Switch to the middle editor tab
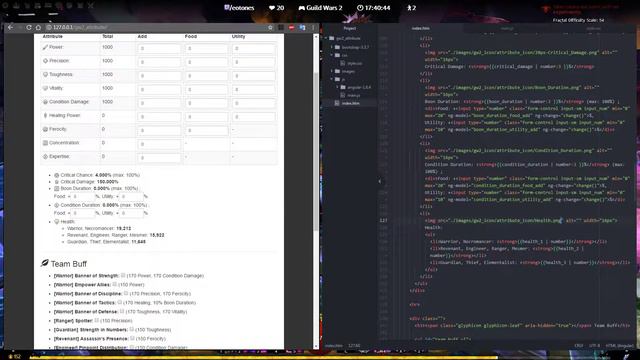This screenshot has height=360, width=640. point(507,28)
